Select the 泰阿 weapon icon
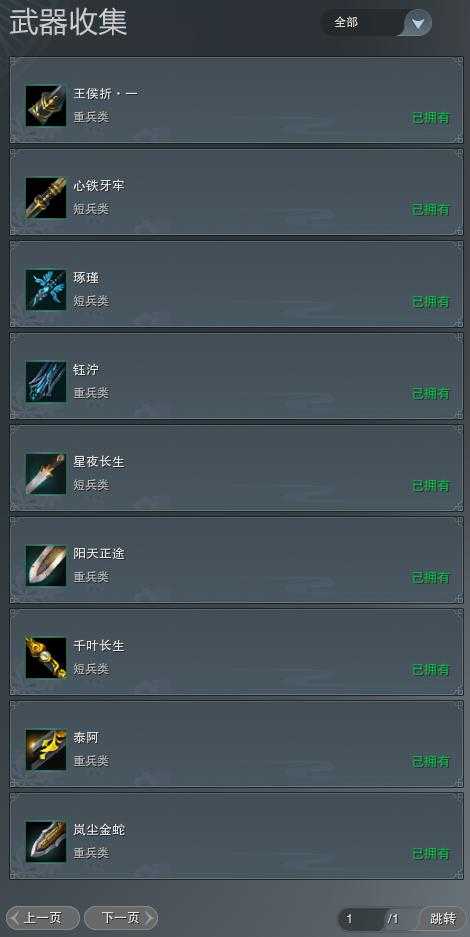 coord(45,749)
